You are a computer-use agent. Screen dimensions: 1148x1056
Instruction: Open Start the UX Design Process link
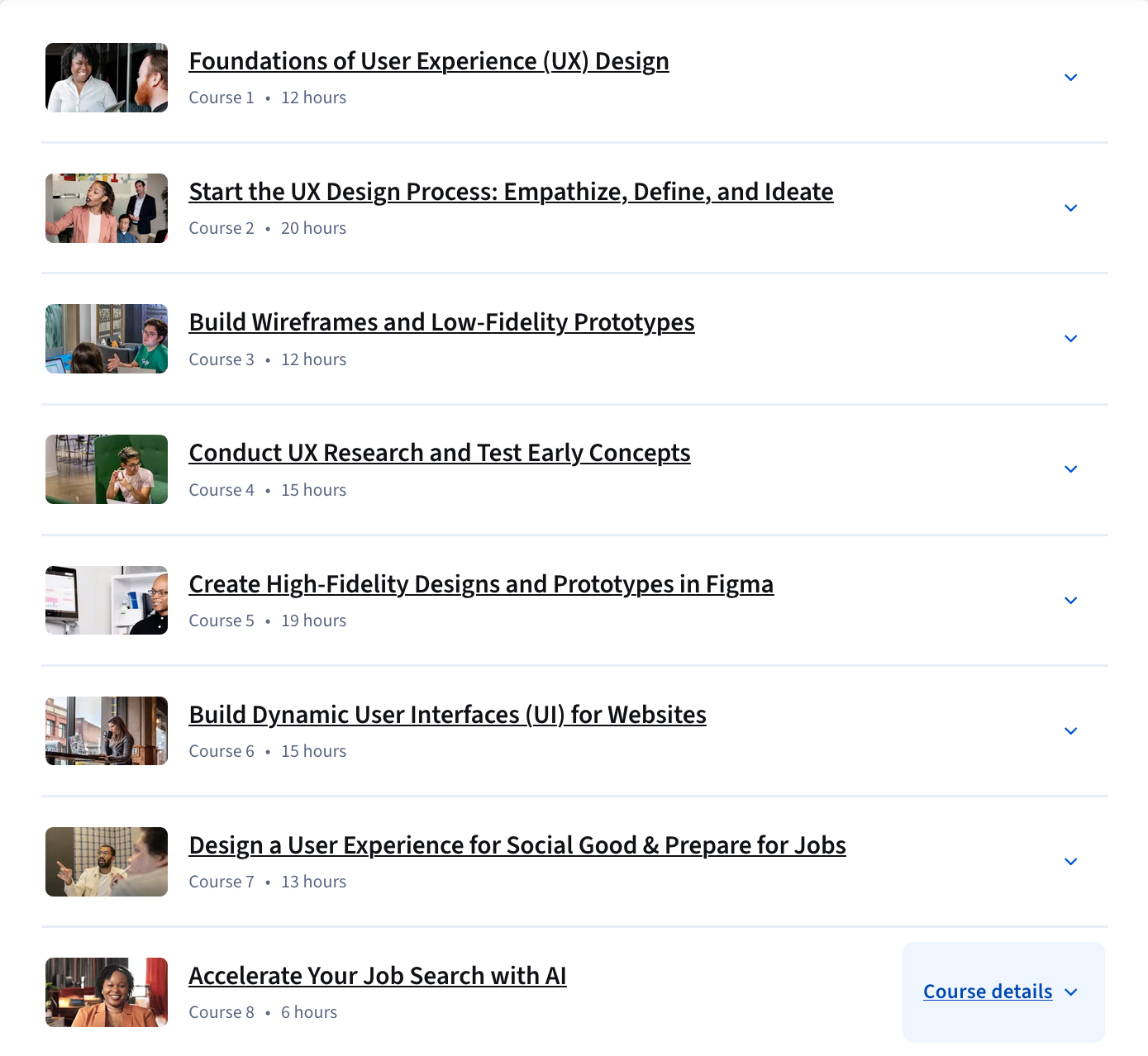pyautogui.click(x=511, y=192)
